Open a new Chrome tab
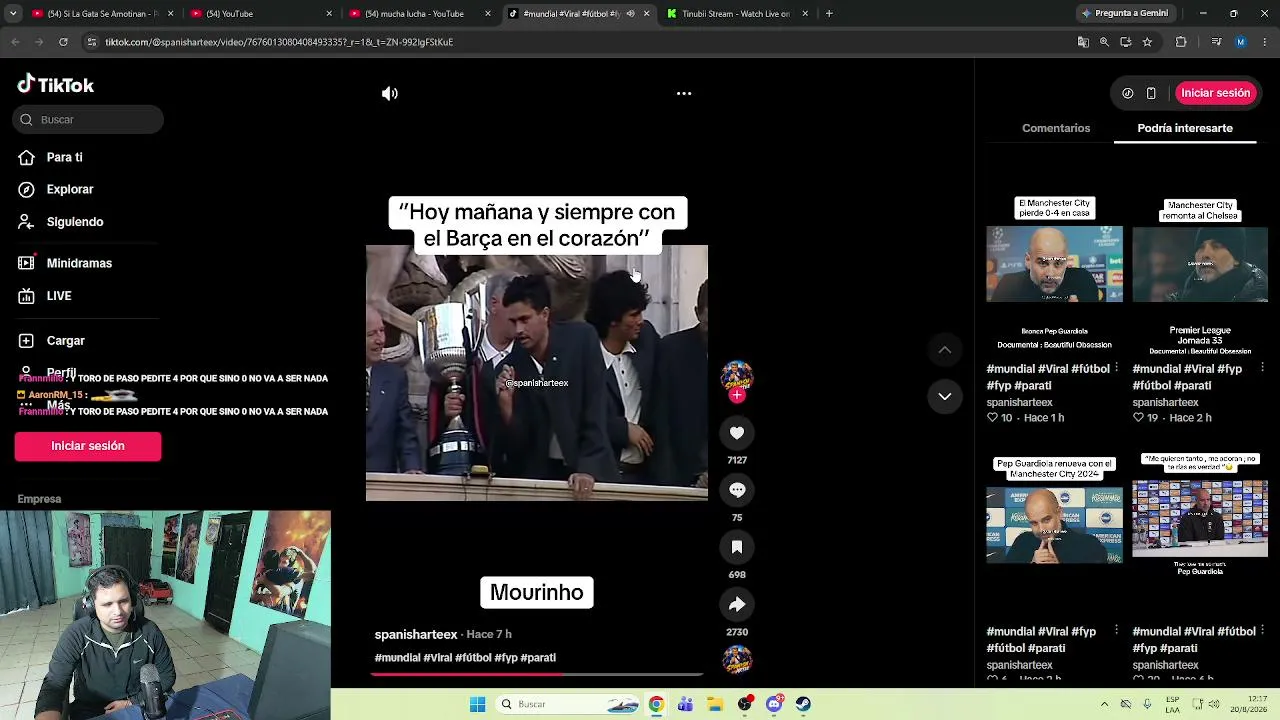The image size is (1280, 720). point(829,14)
